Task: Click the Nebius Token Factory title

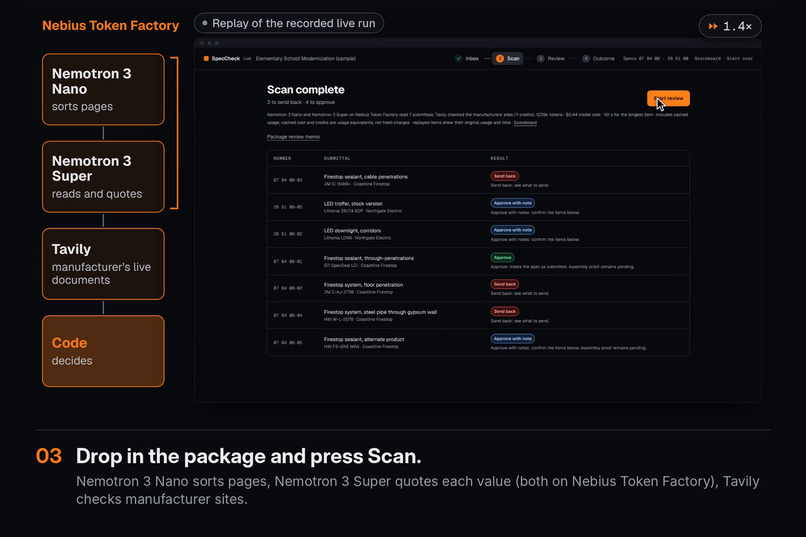Action: 111,25
